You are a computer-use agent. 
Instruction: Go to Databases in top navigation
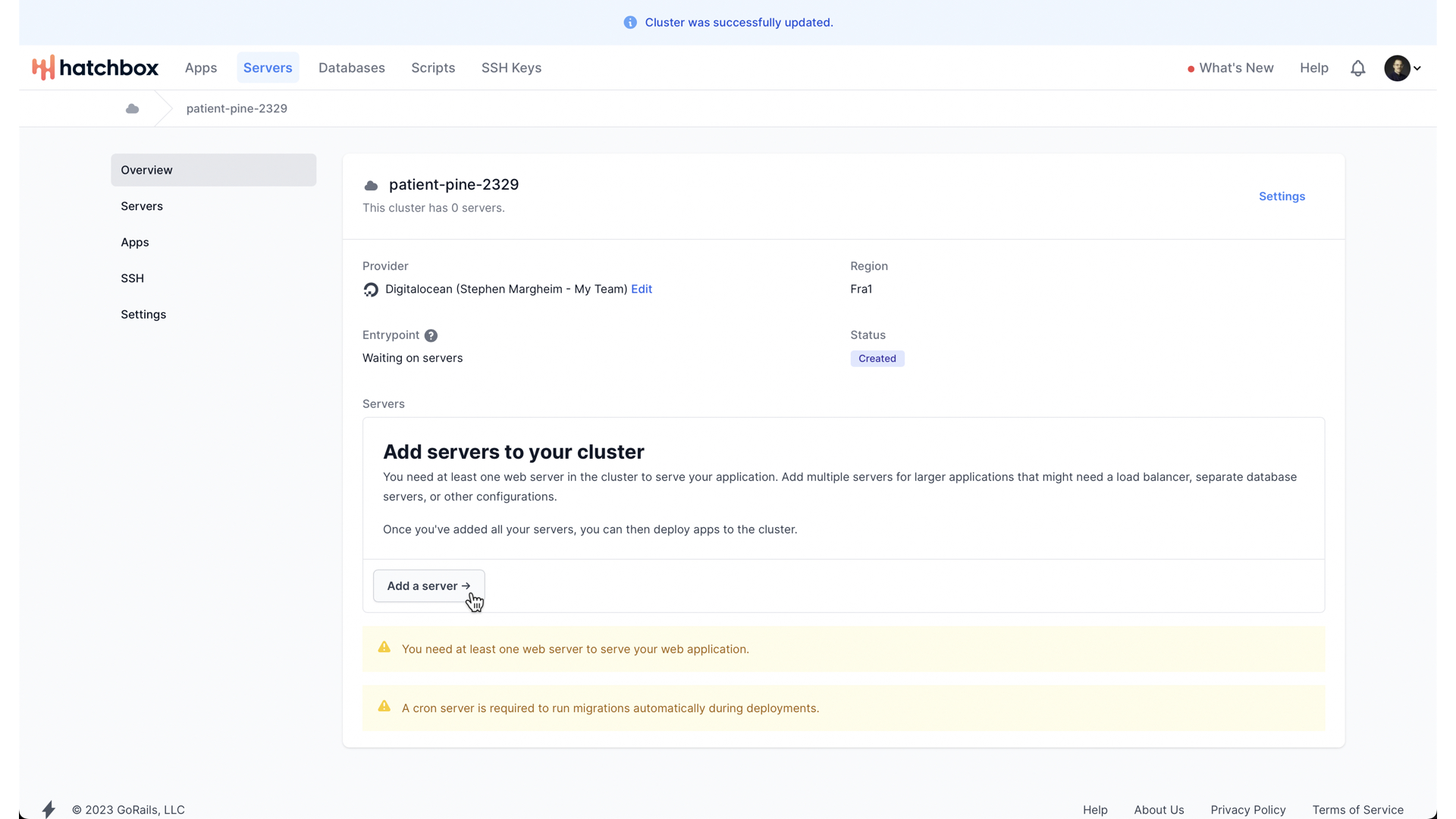(x=351, y=67)
